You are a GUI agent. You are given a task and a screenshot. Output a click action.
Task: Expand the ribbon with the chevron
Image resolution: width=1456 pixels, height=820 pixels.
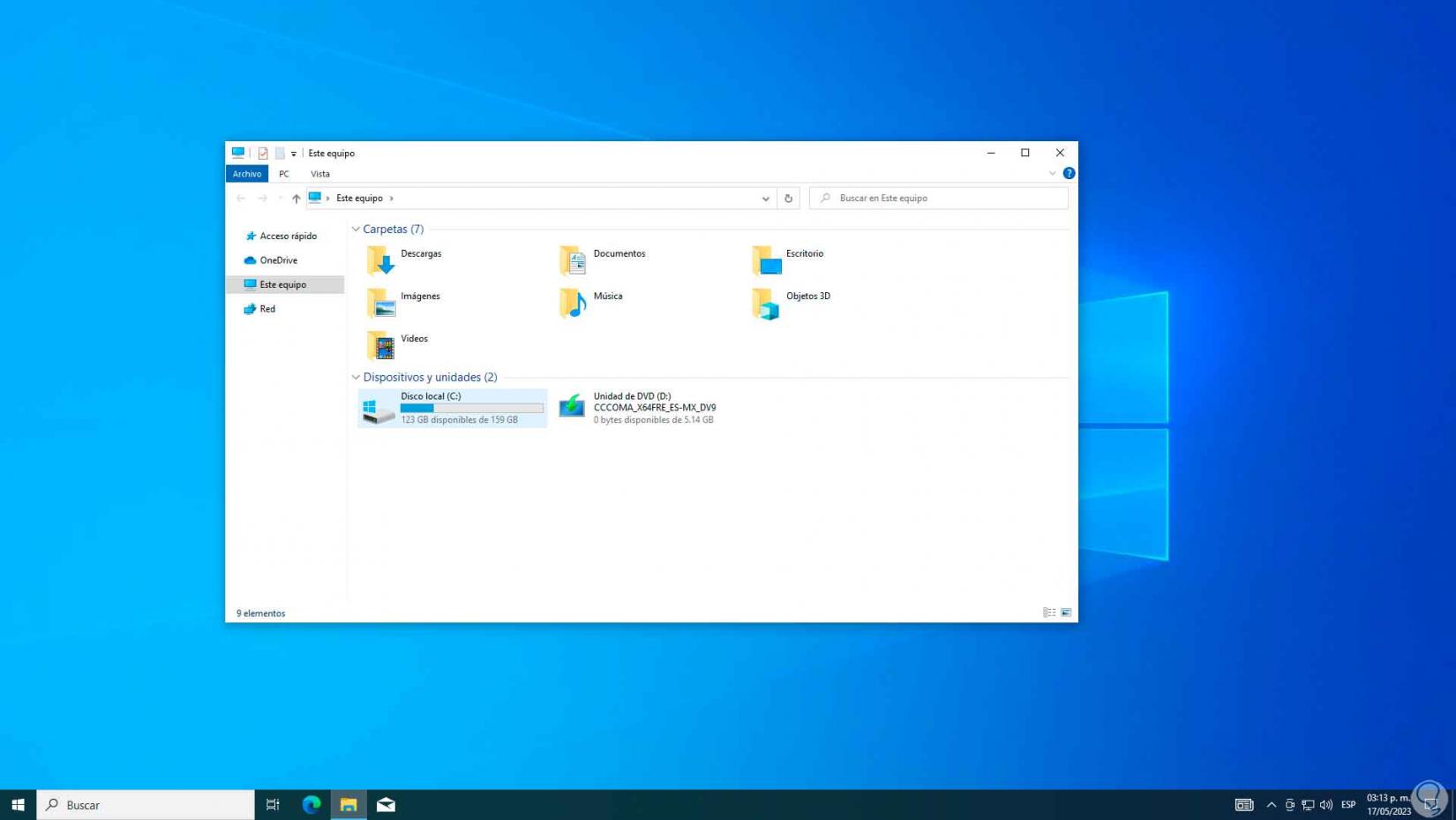pyautogui.click(x=1052, y=174)
